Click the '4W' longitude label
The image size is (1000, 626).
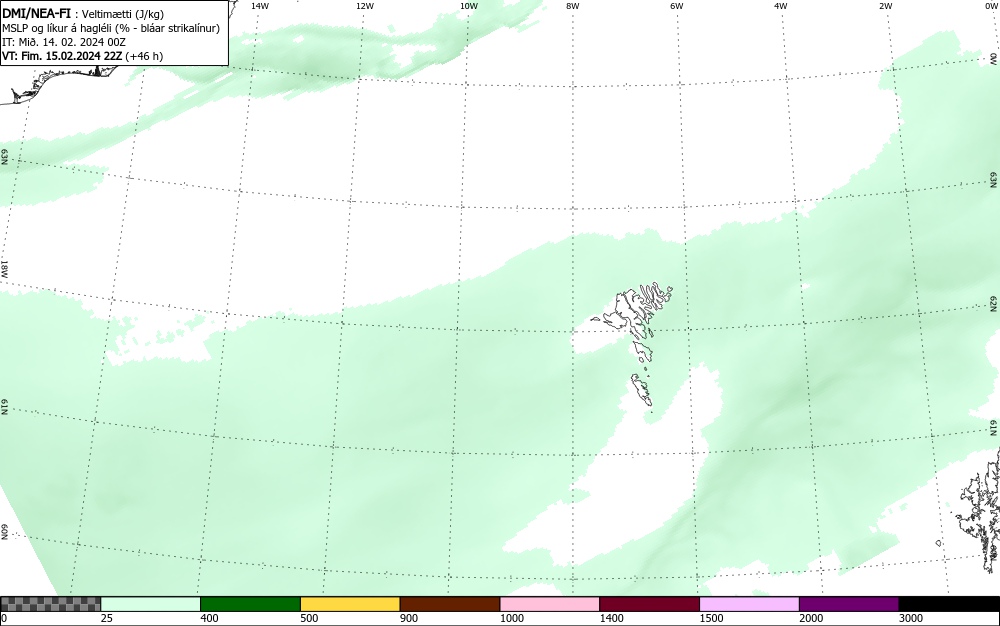781,6
